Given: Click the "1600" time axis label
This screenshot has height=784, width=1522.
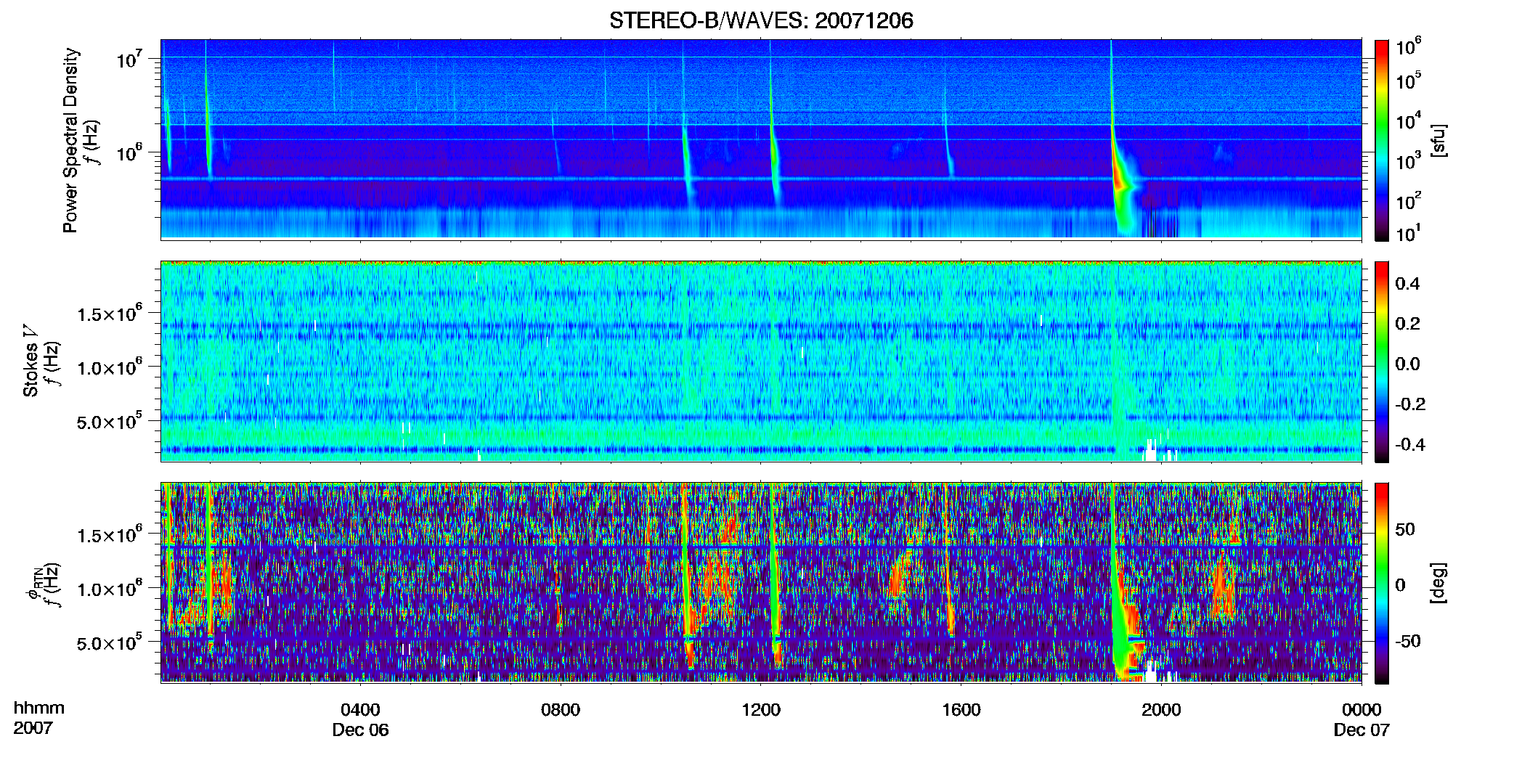Looking at the screenshot, I should click(x=961, y=710).
